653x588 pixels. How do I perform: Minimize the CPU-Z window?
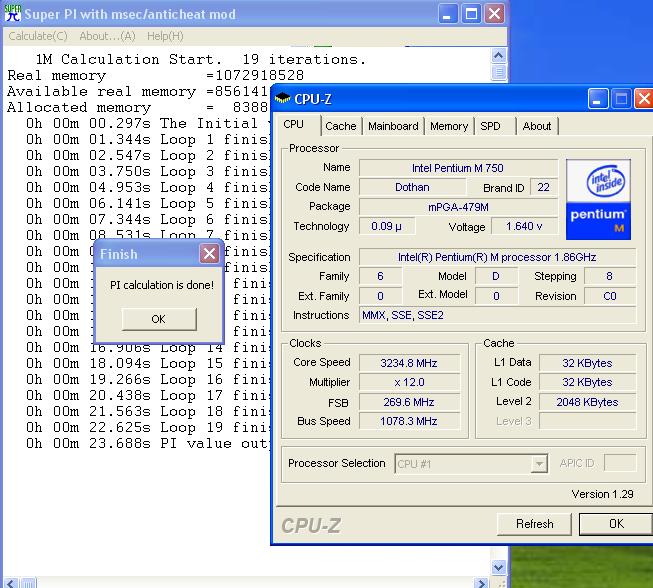pyautogui.click(x=598, y=99)
